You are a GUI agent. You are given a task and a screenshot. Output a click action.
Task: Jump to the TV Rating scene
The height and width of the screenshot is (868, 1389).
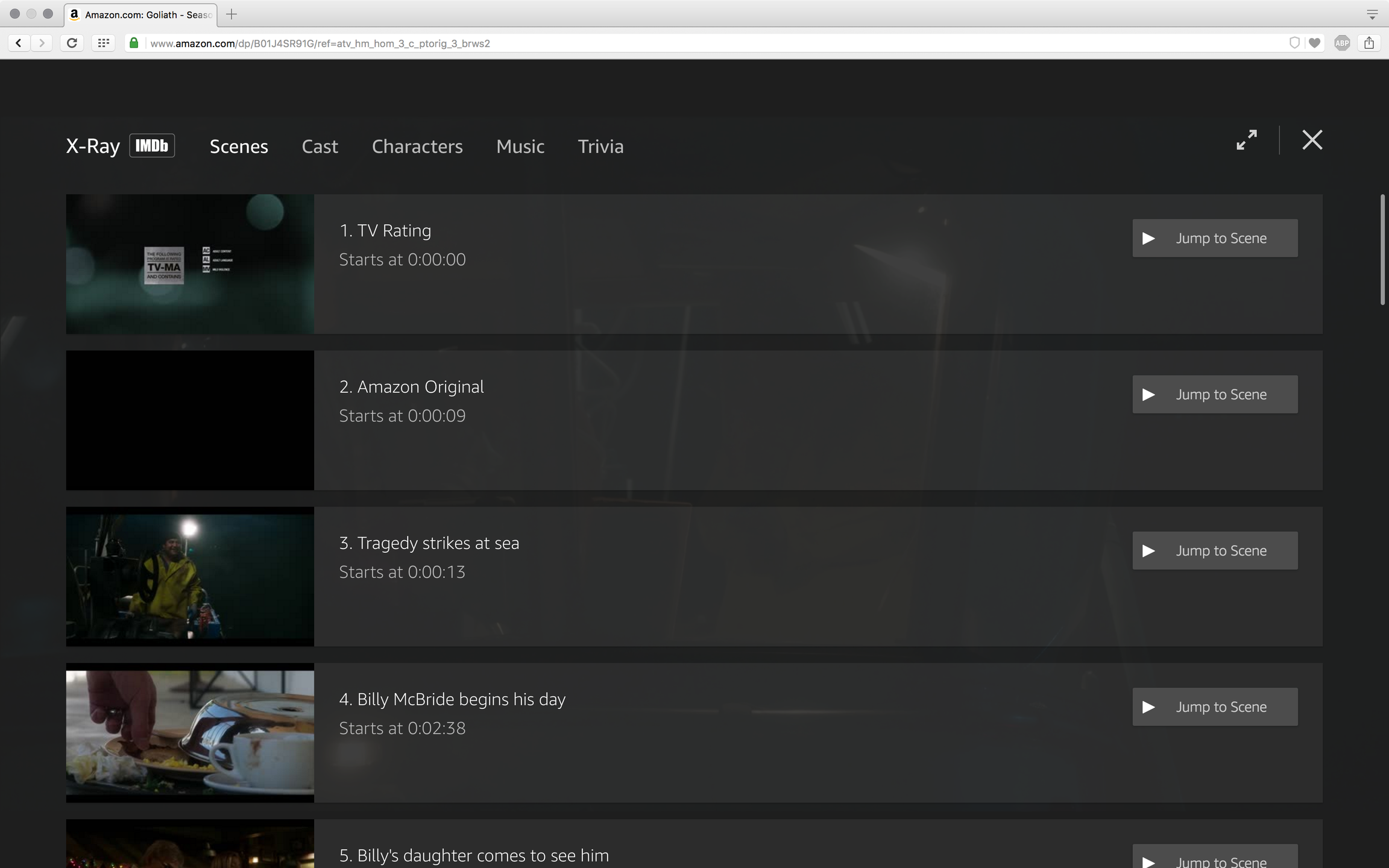click(1215, 238)
